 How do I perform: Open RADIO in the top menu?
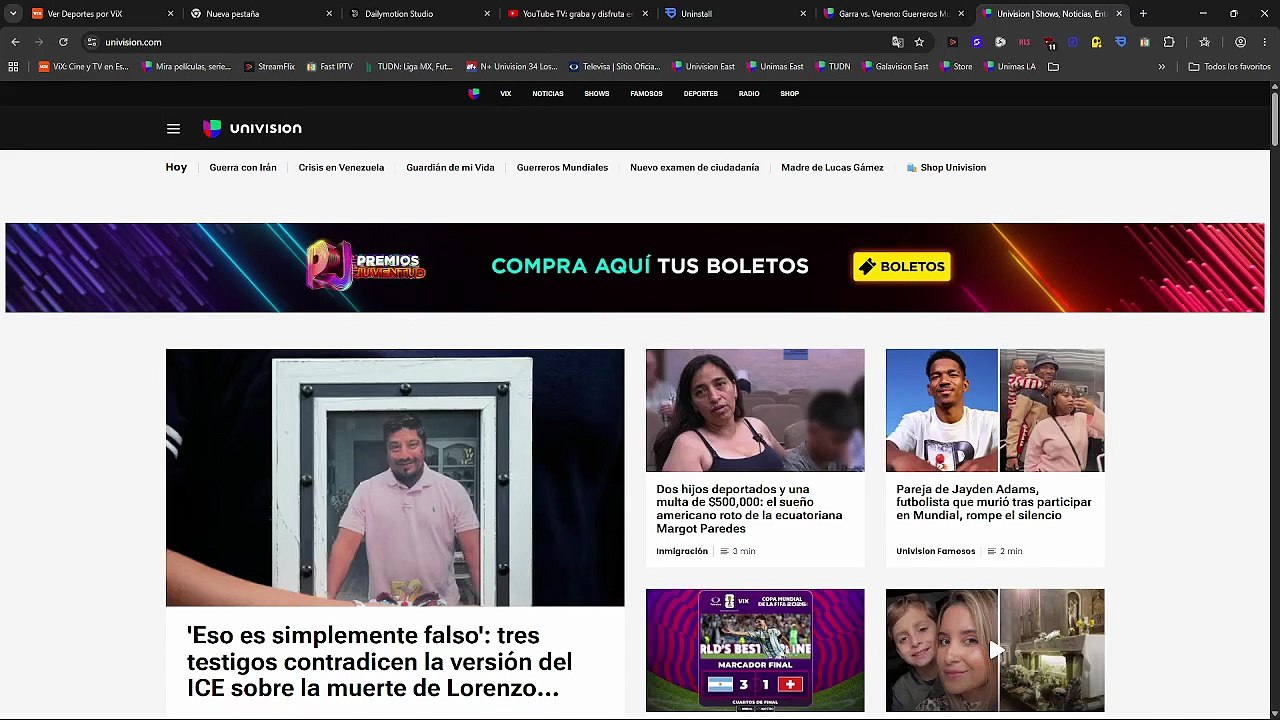749,93
